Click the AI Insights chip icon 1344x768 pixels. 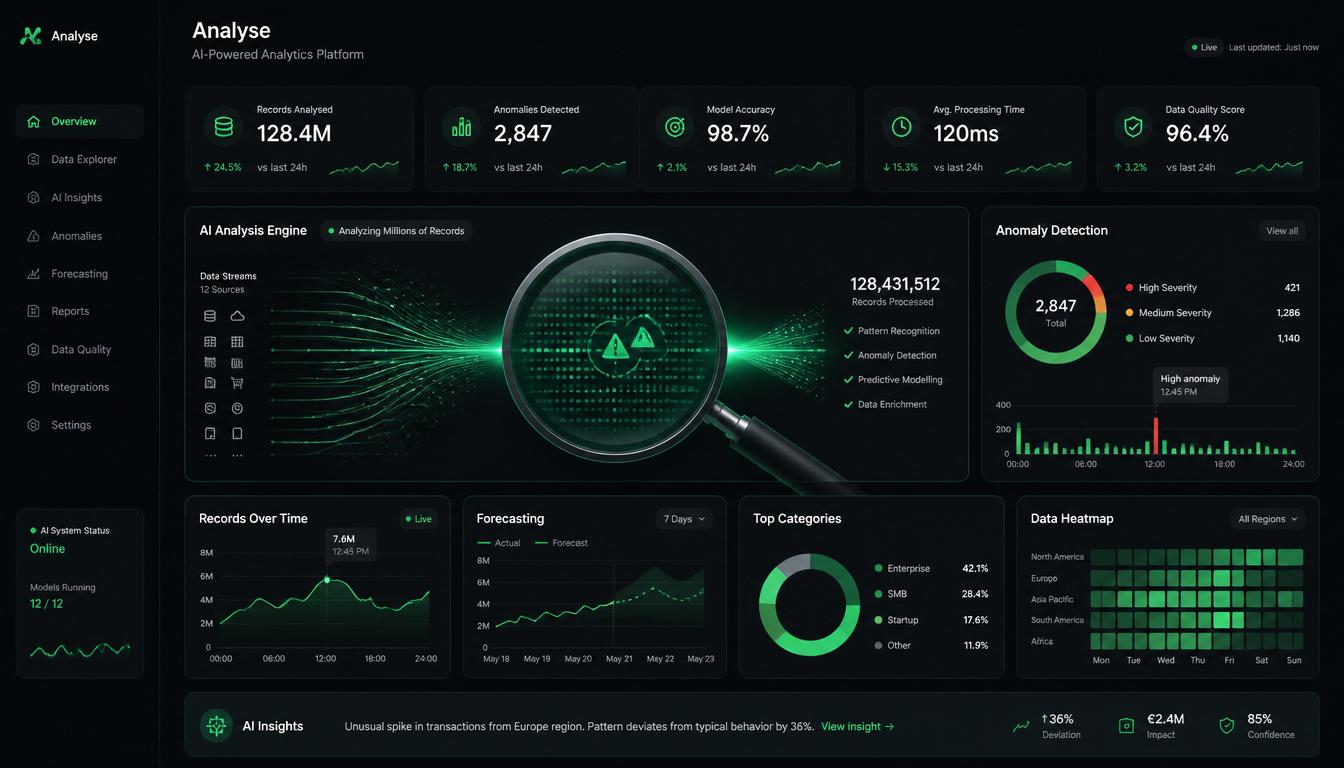216,726
